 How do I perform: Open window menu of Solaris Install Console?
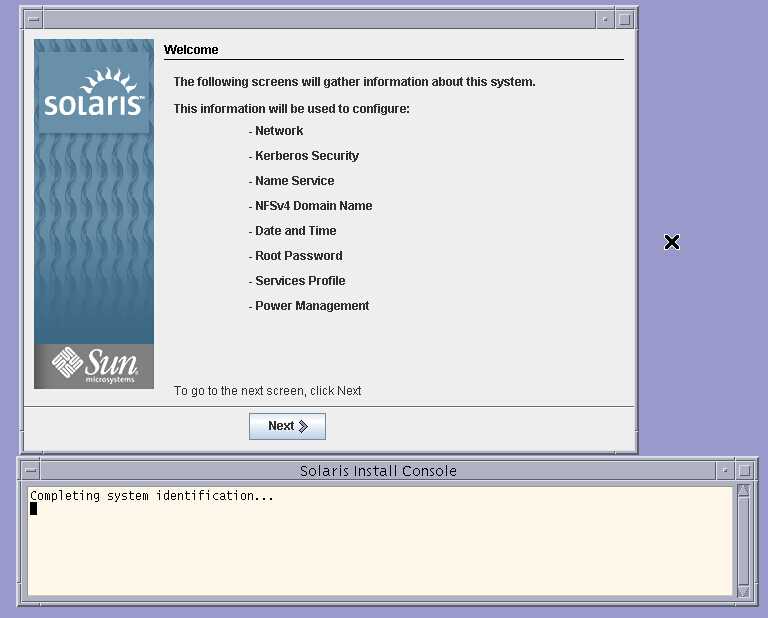30,471
